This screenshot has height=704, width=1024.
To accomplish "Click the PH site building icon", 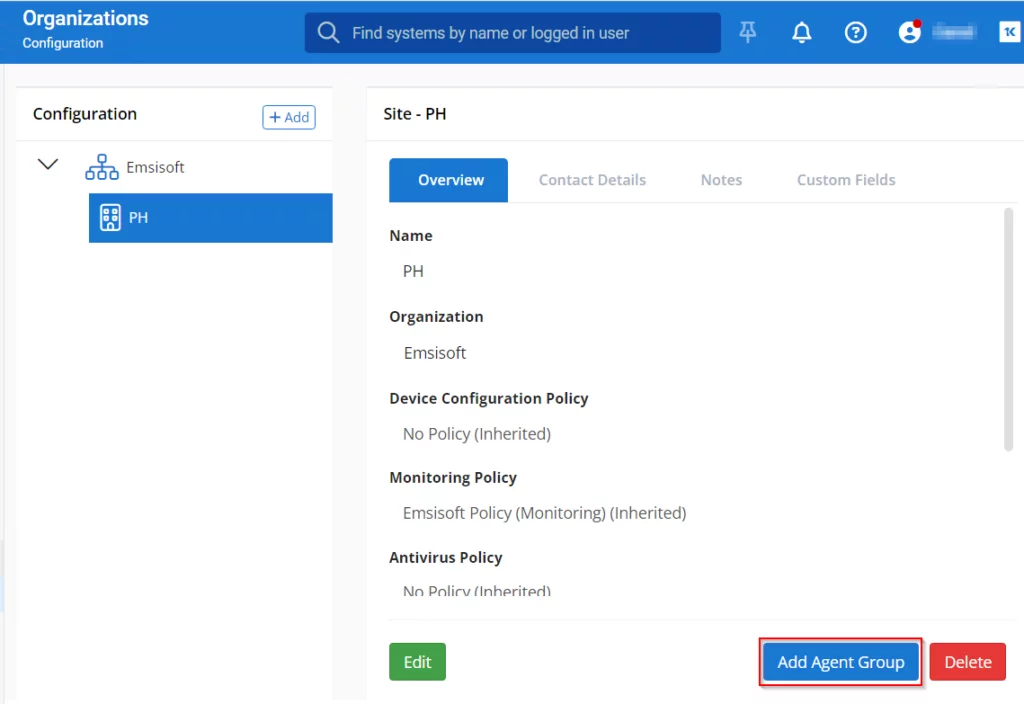I will coord(111,217).
